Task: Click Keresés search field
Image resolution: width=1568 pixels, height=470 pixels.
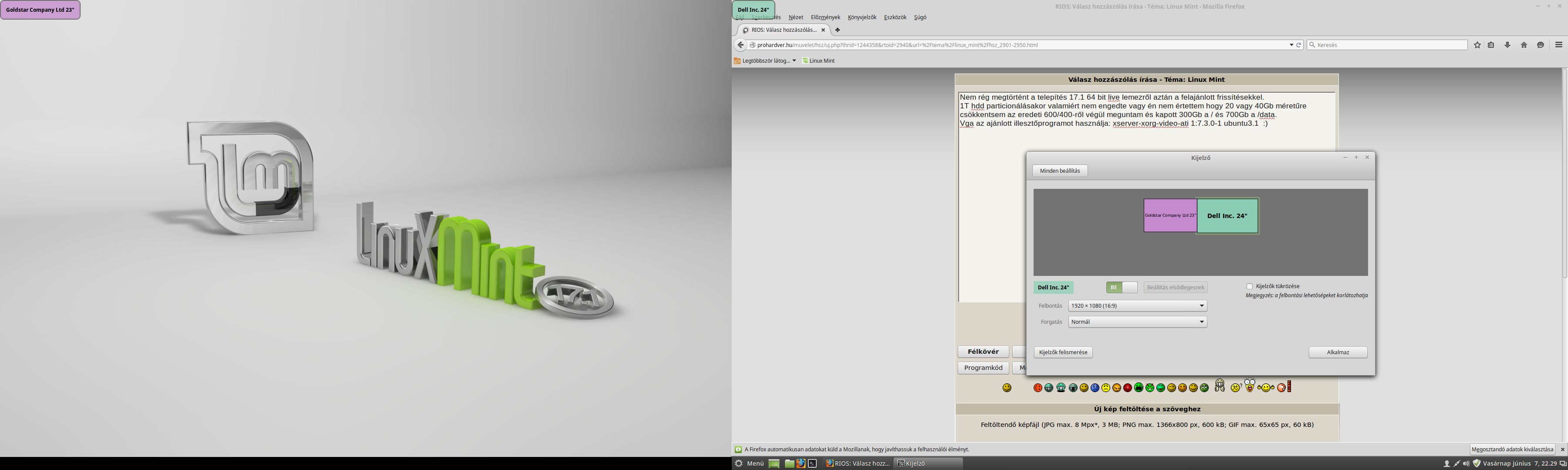Action: pos(1387,44)
